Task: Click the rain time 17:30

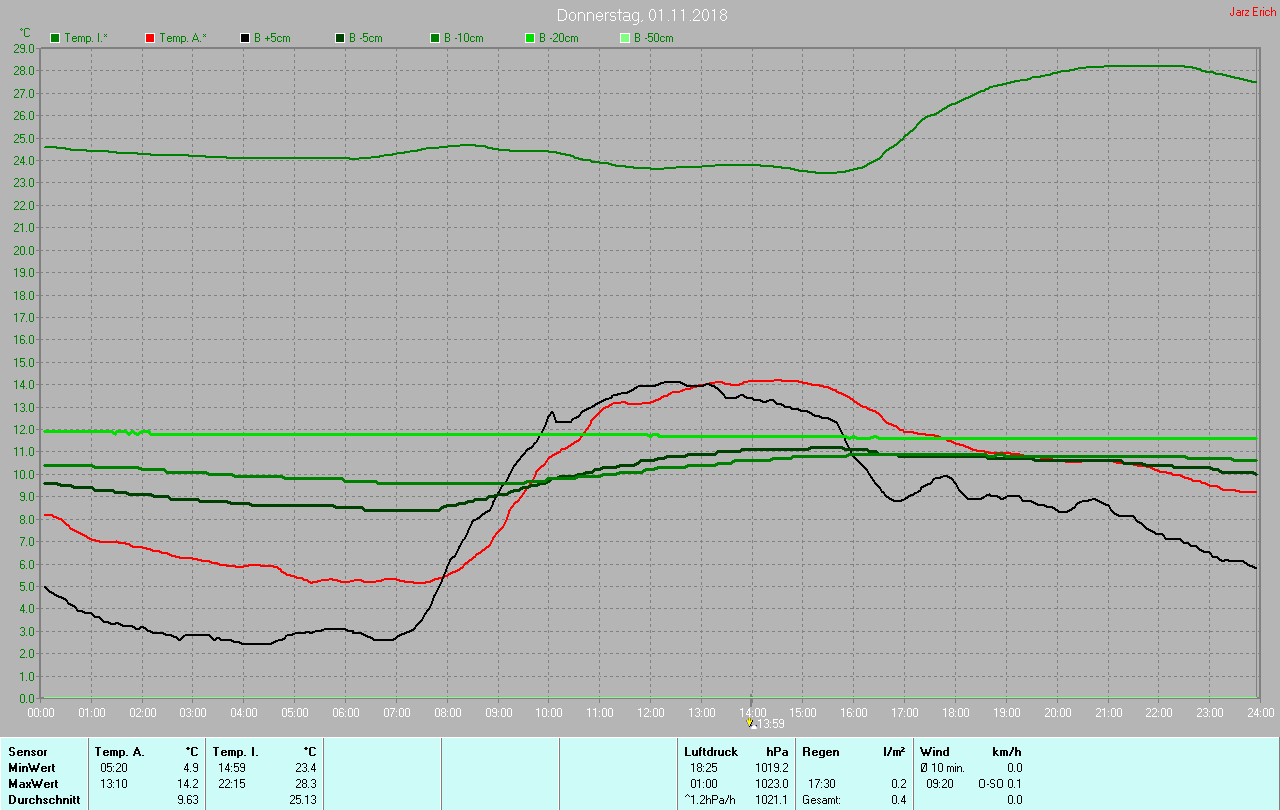Action: click(x=821, y=783)
